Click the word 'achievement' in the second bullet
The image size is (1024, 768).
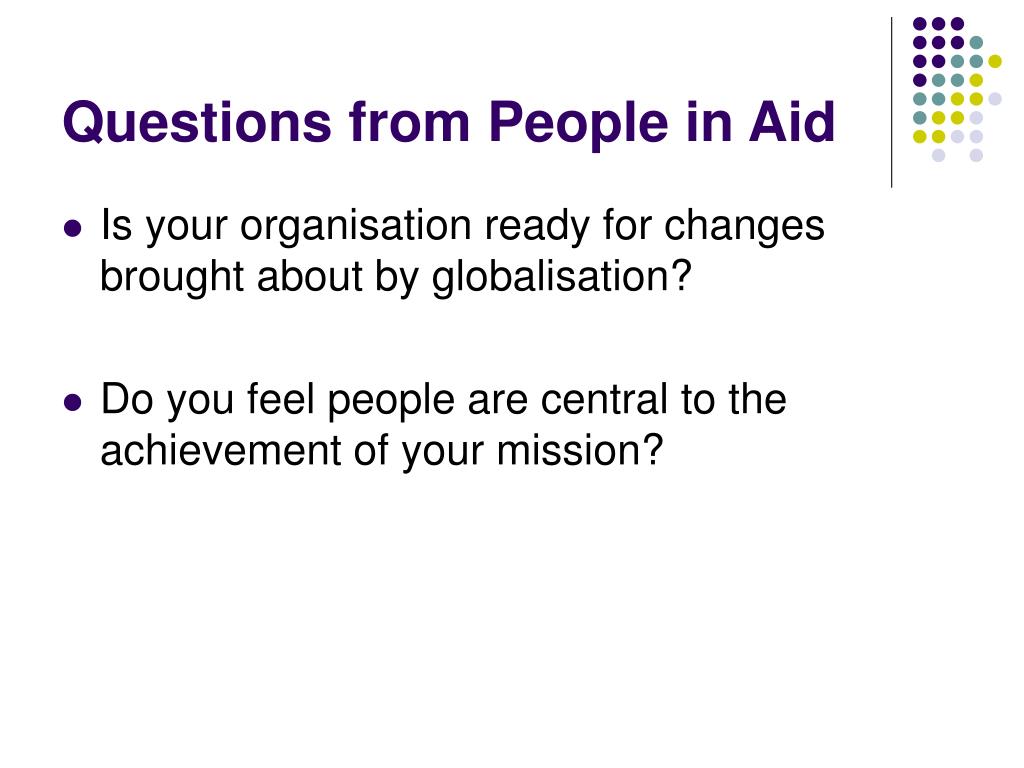221,451
